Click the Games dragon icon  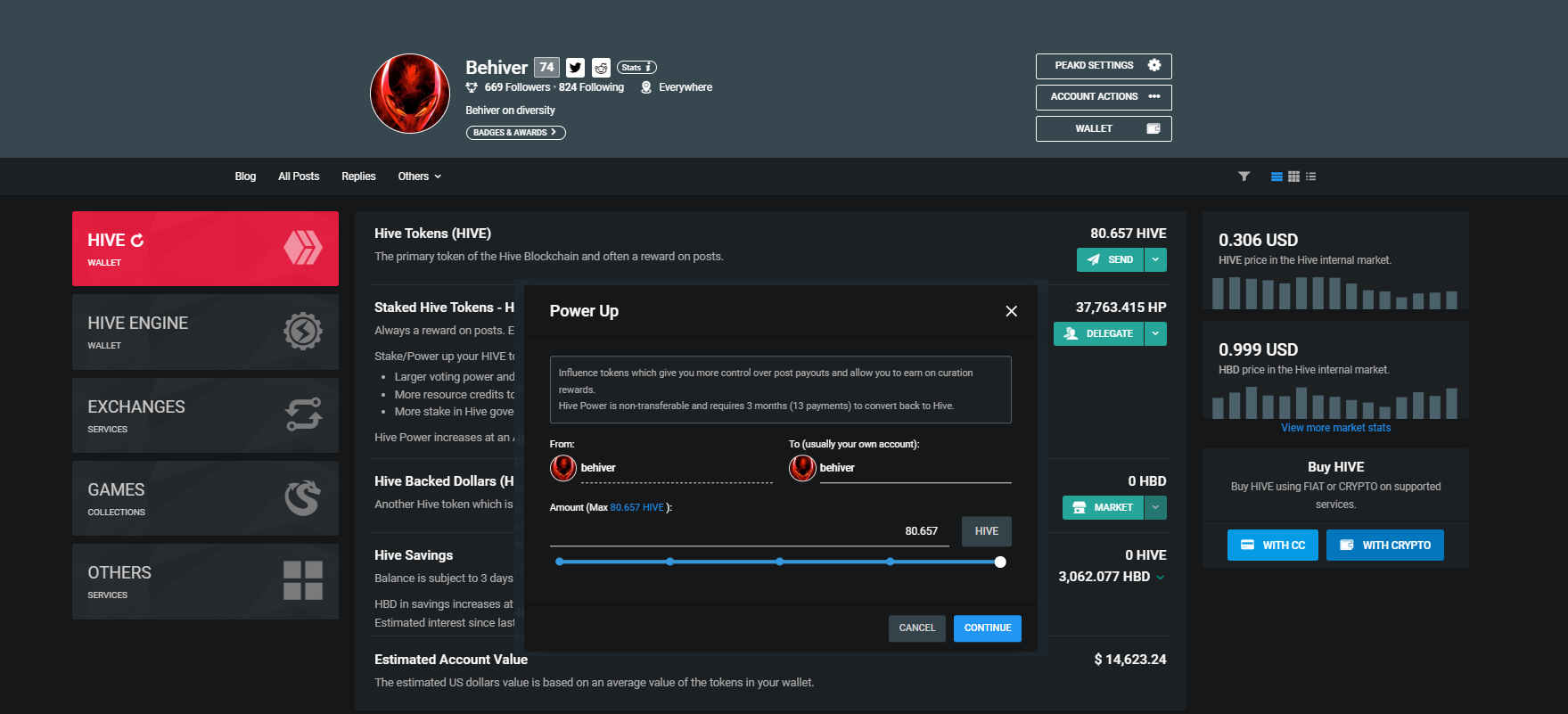303,498
